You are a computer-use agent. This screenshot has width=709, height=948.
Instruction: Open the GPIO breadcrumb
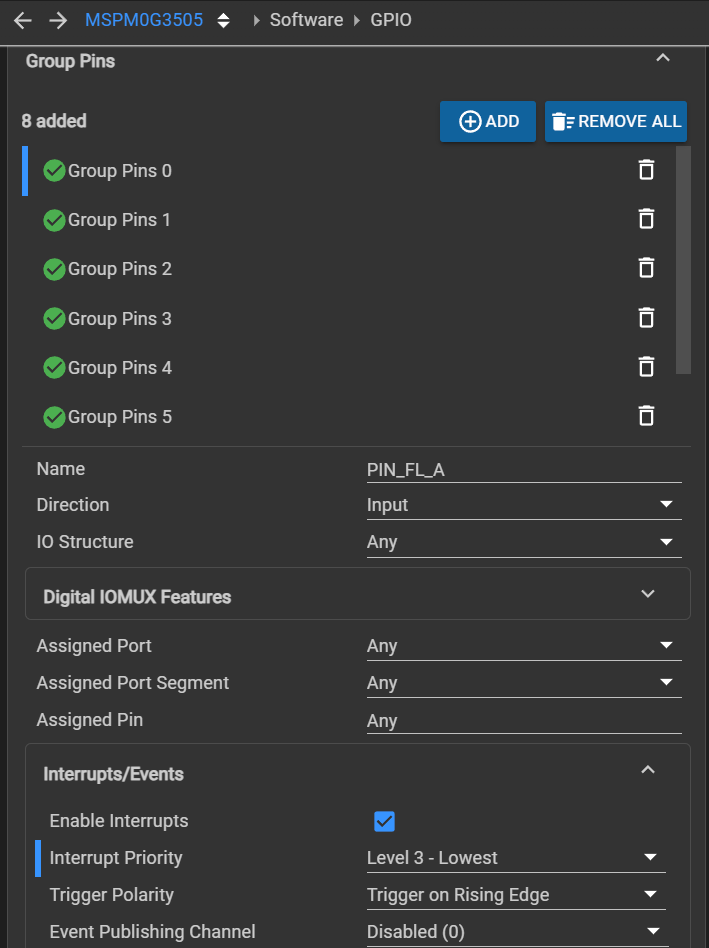pos(390,20)
